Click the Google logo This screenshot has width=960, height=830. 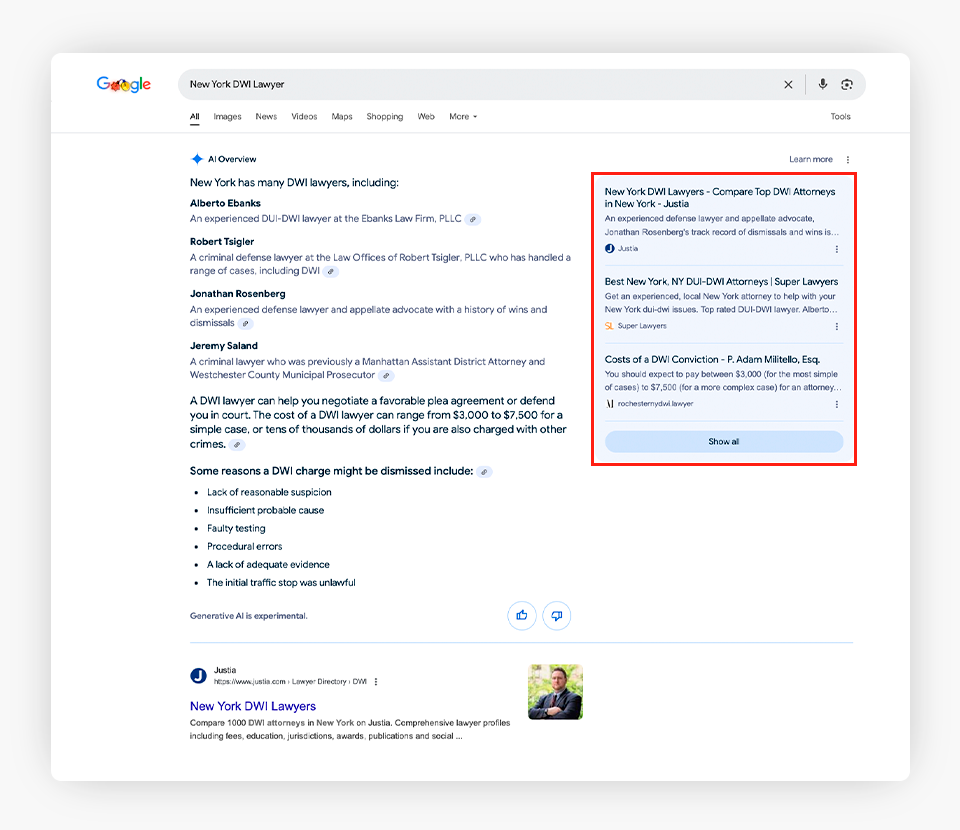pos(124,85)
